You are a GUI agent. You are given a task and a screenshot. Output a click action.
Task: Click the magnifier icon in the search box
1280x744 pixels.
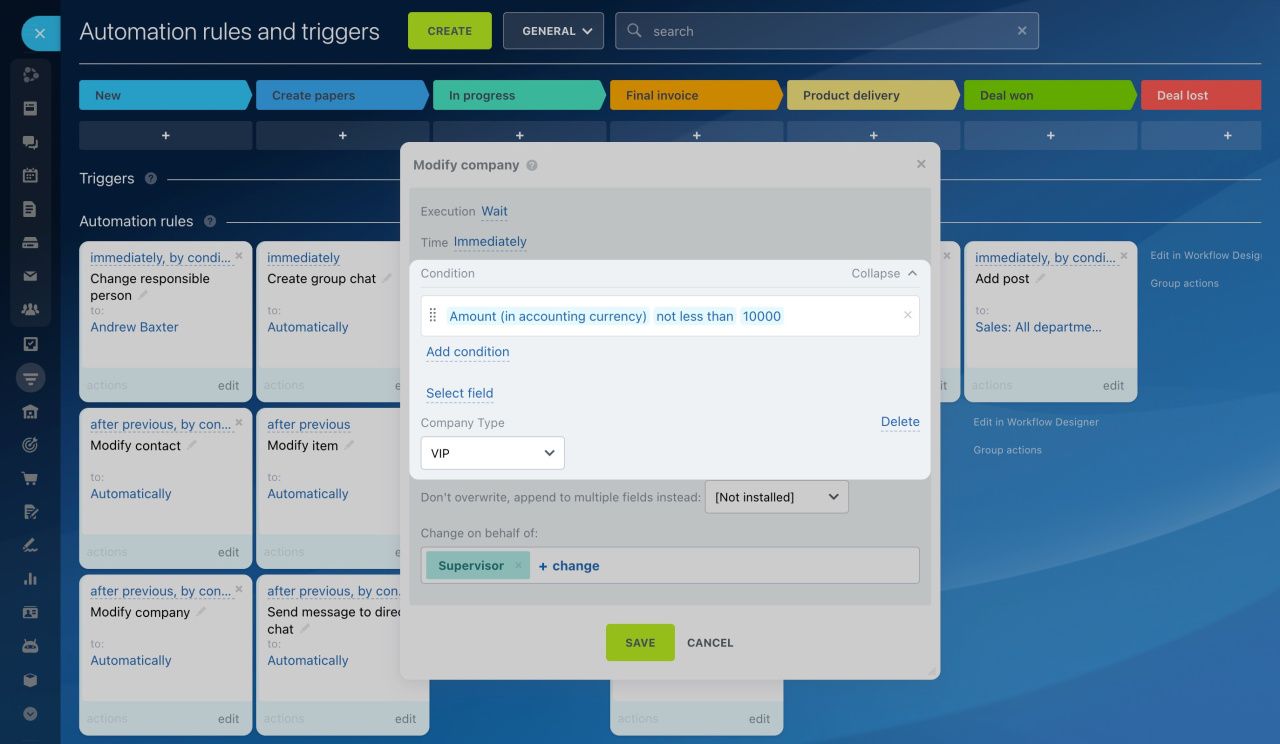tap(634, 31)
